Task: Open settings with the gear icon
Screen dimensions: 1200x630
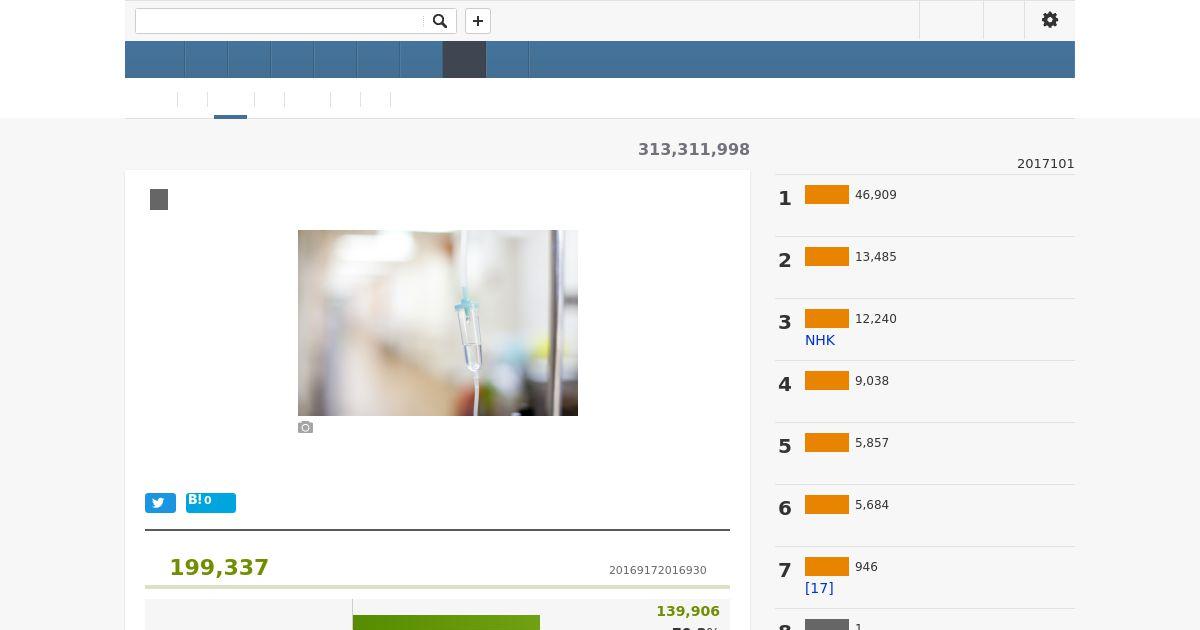Action: click(x=1050, y=20)
